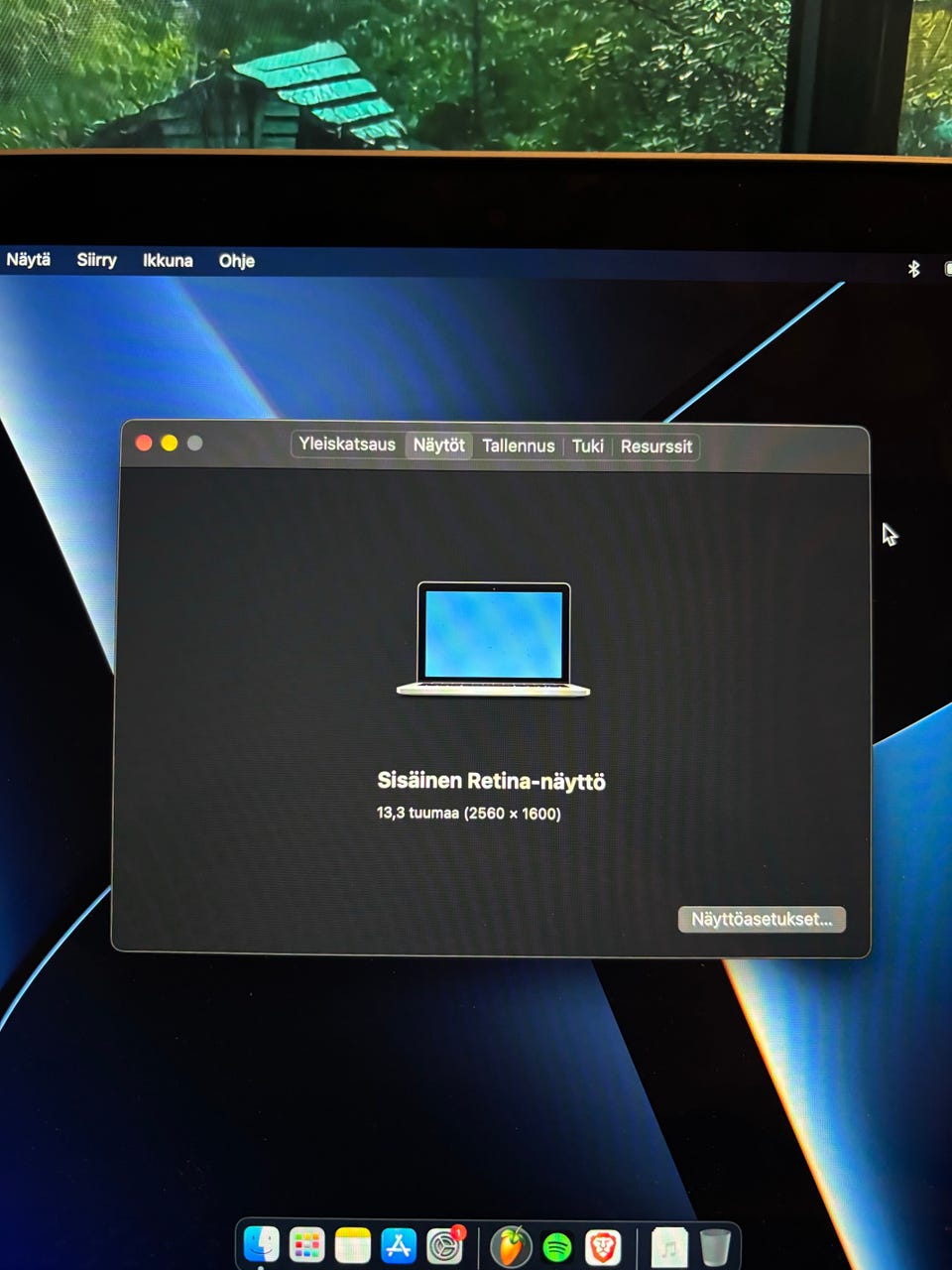The height and width of the screenshot is (1270, 952).
Task: Close the About This Mac window
Action: click(144, 443)
